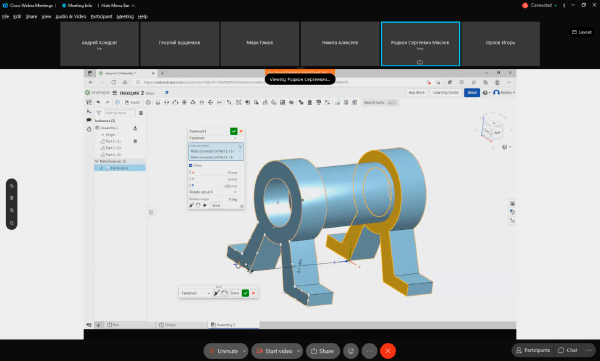This screenshot has width=600, height=361.
Task: Click the Share button in meeting controls
Action: pyautogui.click(x=323, y=351)
